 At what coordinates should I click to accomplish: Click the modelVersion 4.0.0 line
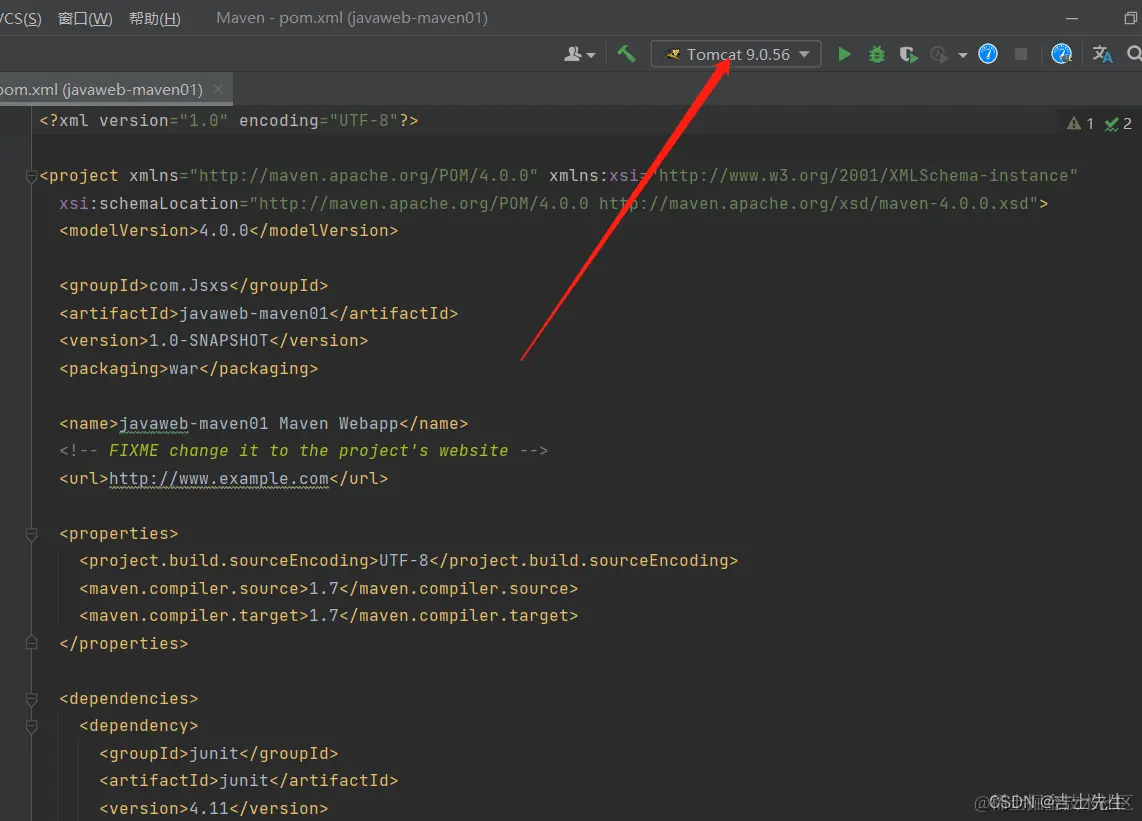pyautogui.click(x=229, y=231)
